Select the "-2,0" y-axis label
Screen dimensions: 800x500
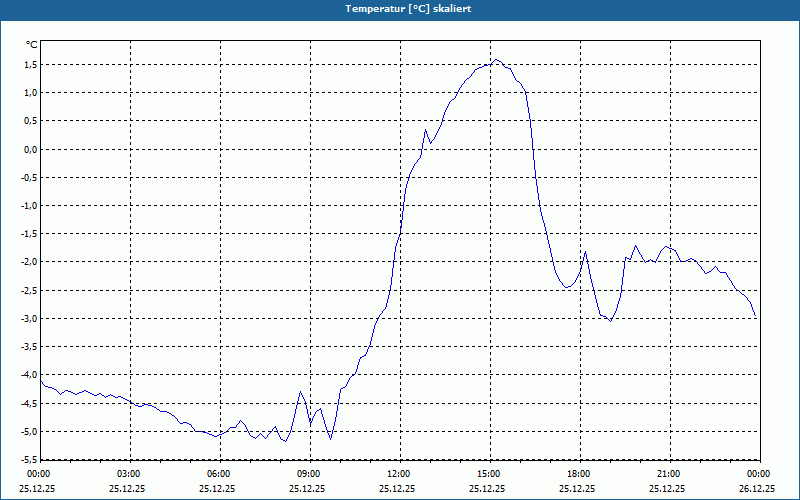click(x=30, y=262)
